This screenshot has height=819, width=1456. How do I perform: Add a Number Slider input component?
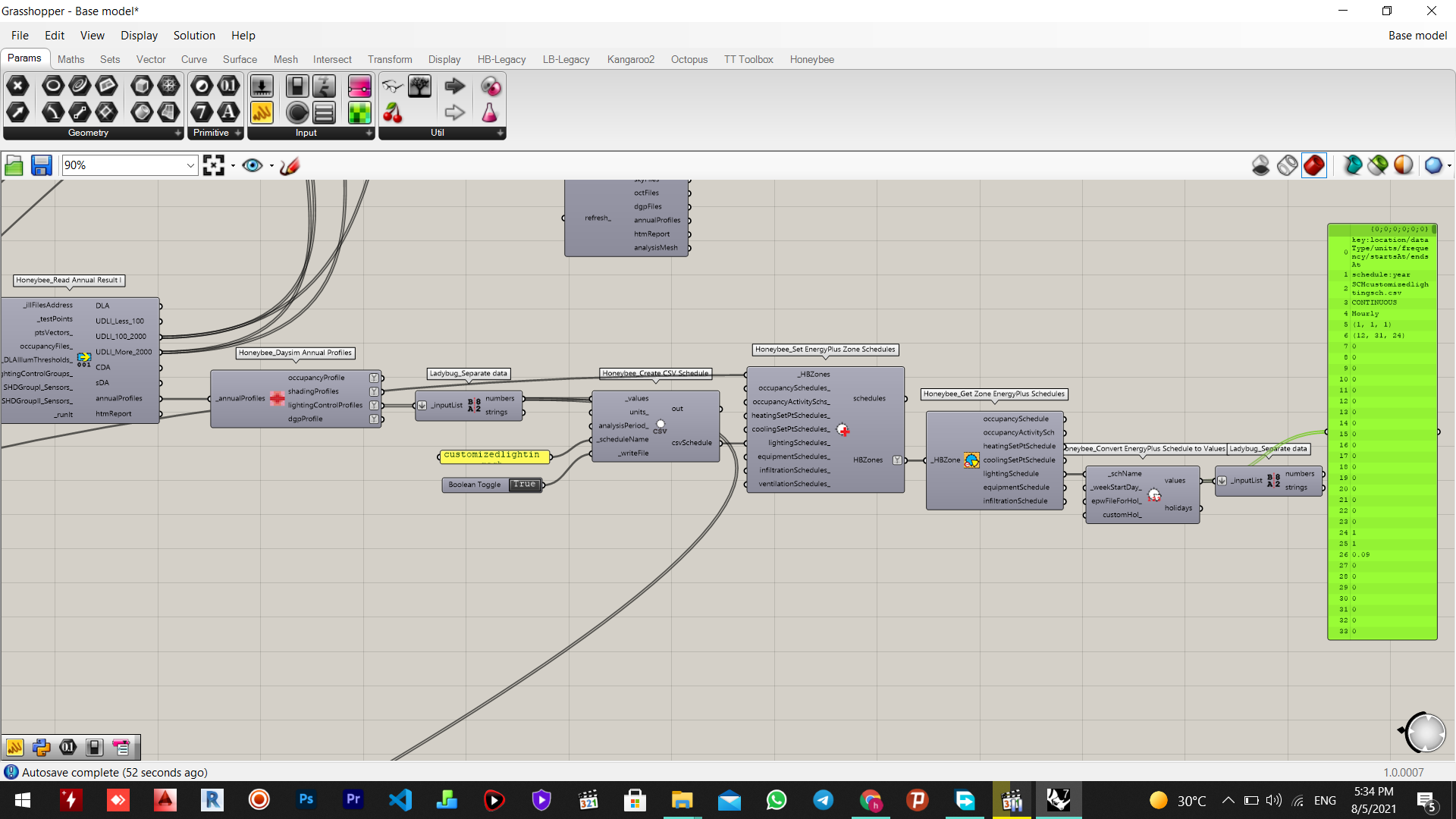click(x=262, y=86)
